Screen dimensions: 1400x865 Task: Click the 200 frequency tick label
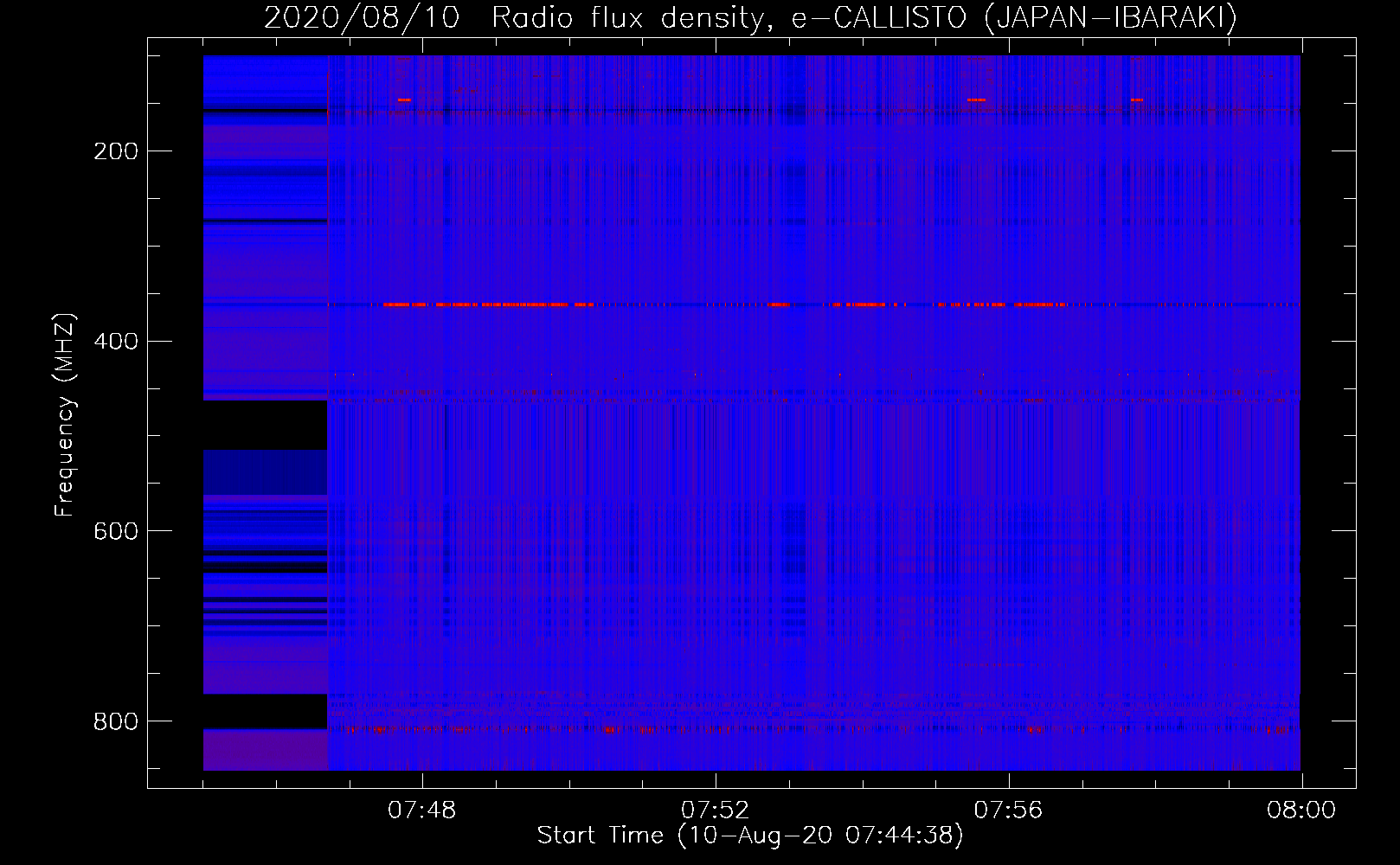point(116,152)
